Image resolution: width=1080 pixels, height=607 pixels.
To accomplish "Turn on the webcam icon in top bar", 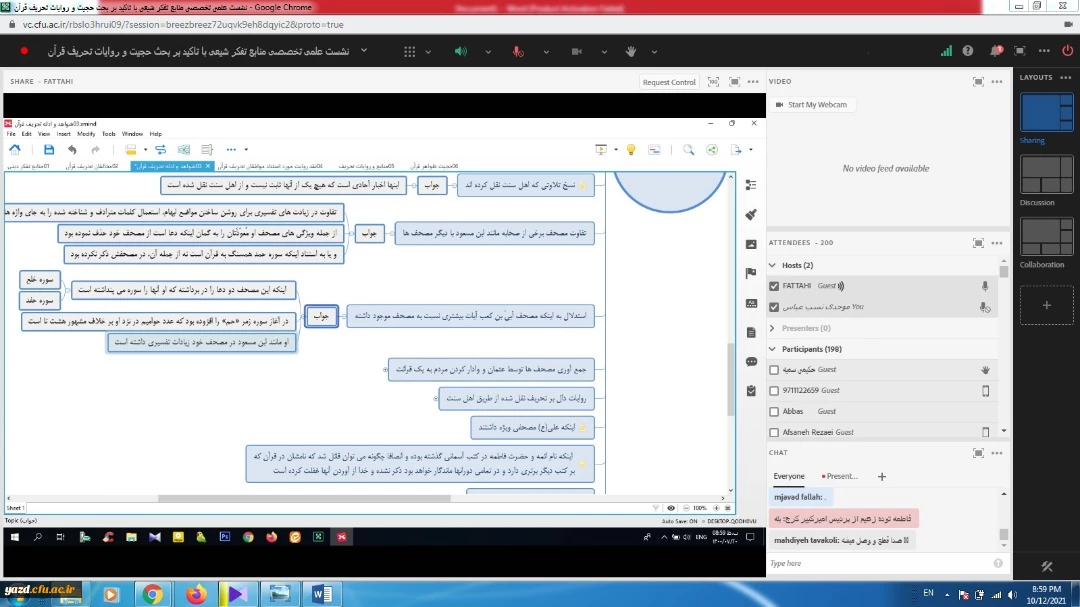I will point(574,51).
